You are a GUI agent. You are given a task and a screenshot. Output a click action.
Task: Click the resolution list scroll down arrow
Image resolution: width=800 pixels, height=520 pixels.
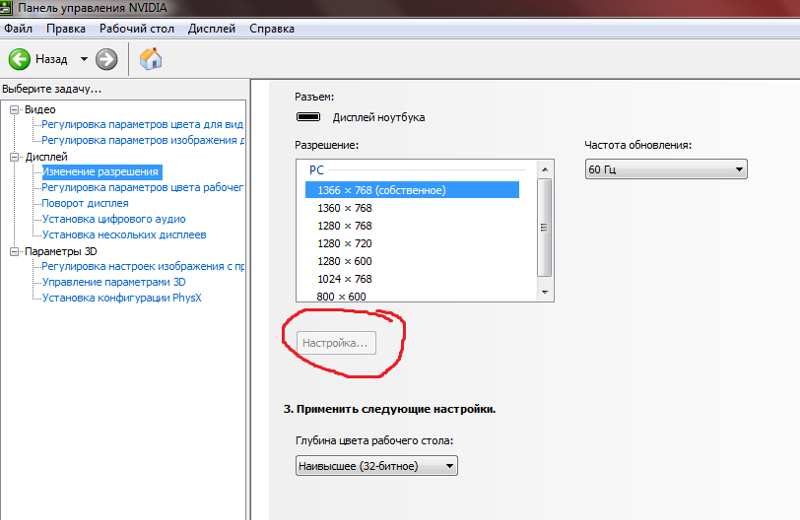click(545, 293)
